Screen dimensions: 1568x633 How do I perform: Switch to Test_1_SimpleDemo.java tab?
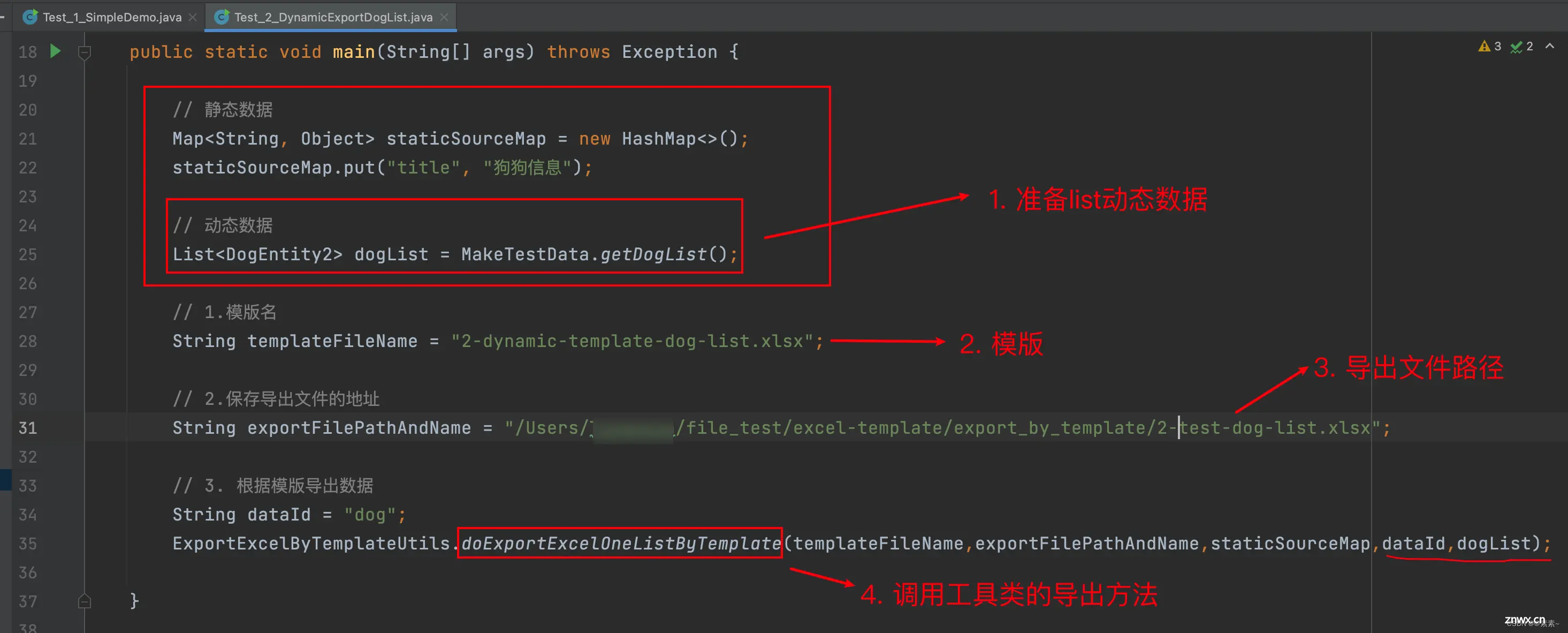(x=112, y=17)
